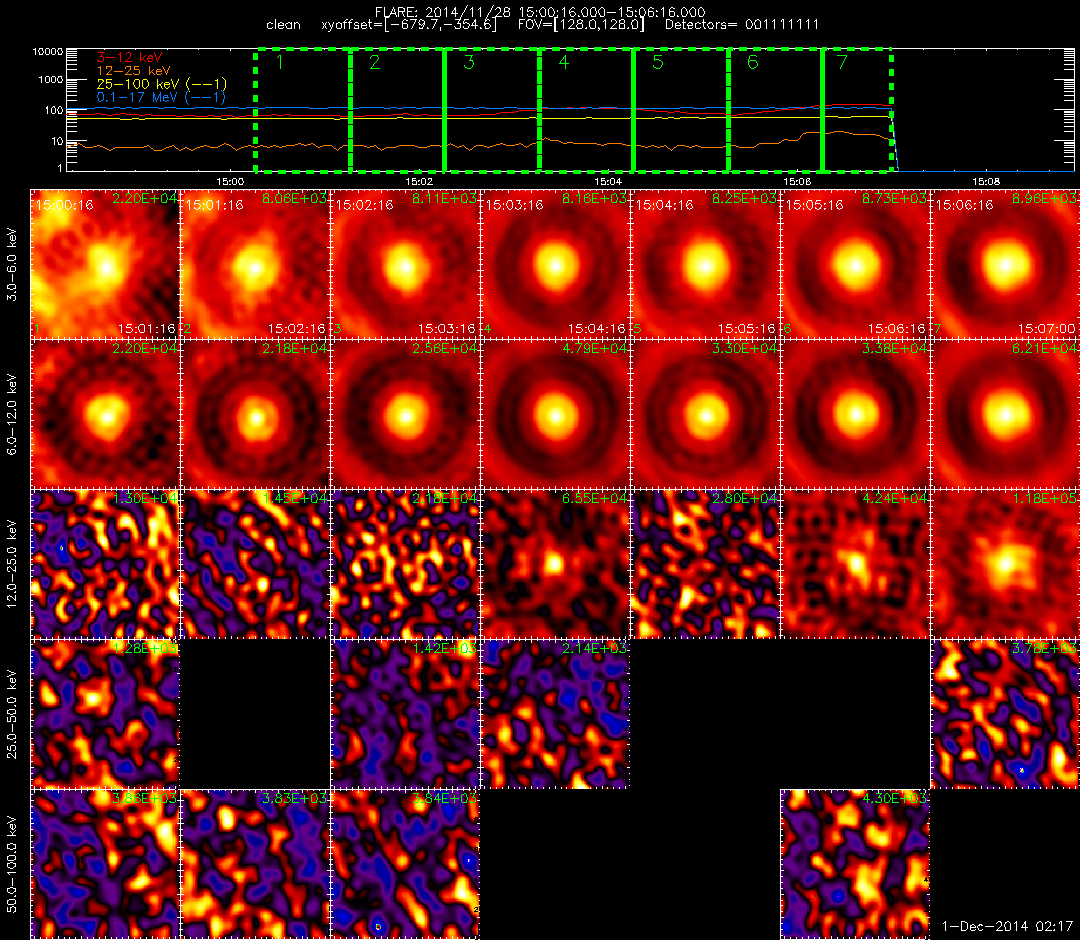Click the '1-Dec-2014 02:17' timestamp

coord(1007,926)
